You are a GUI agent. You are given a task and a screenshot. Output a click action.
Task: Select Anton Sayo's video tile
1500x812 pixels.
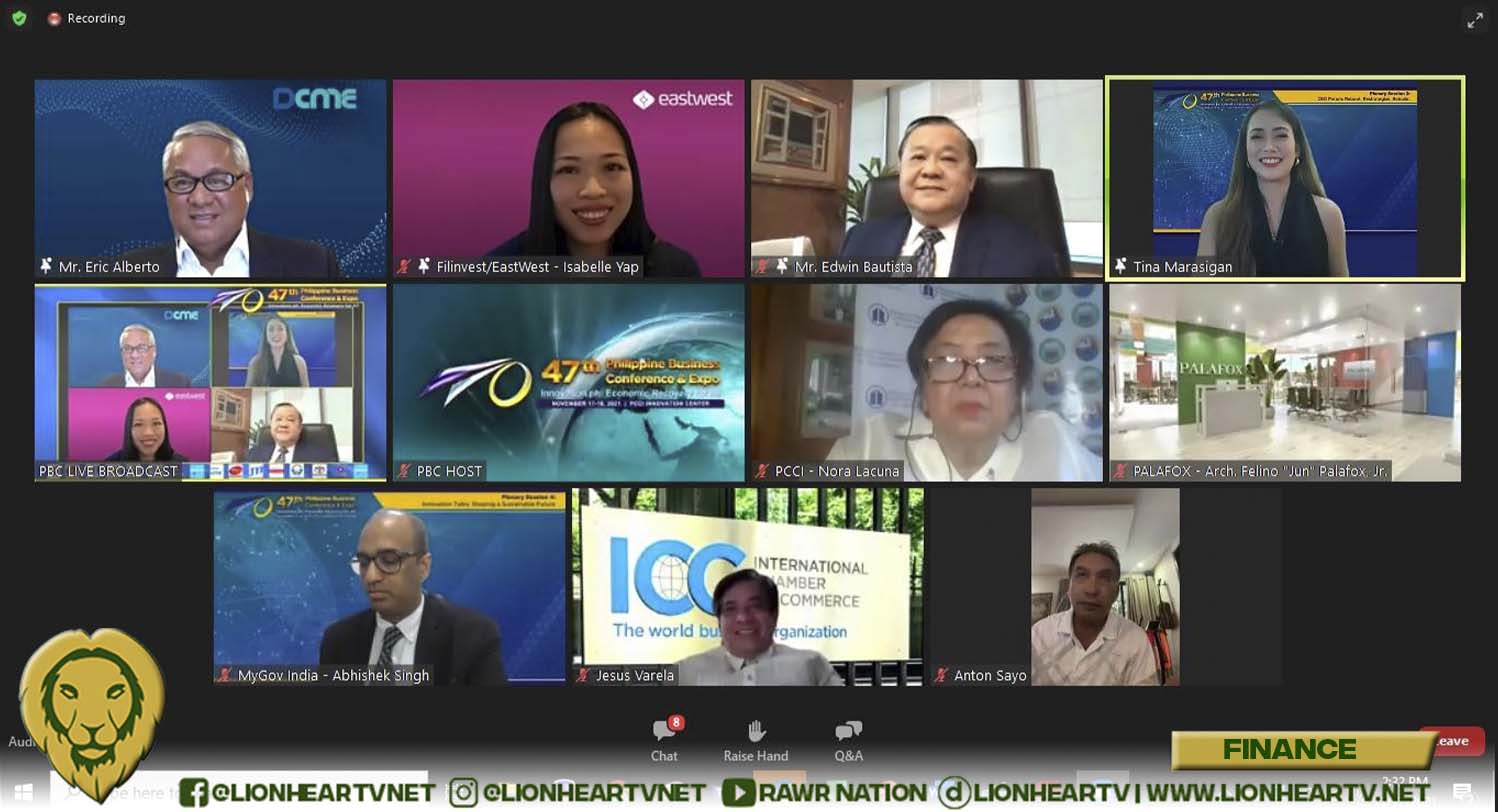pos(1105,587)
